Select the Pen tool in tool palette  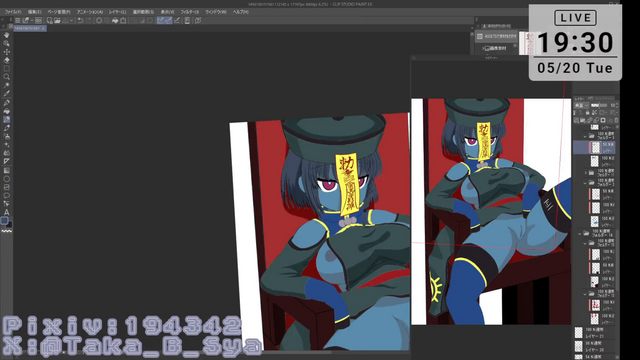tap(7, 103)
